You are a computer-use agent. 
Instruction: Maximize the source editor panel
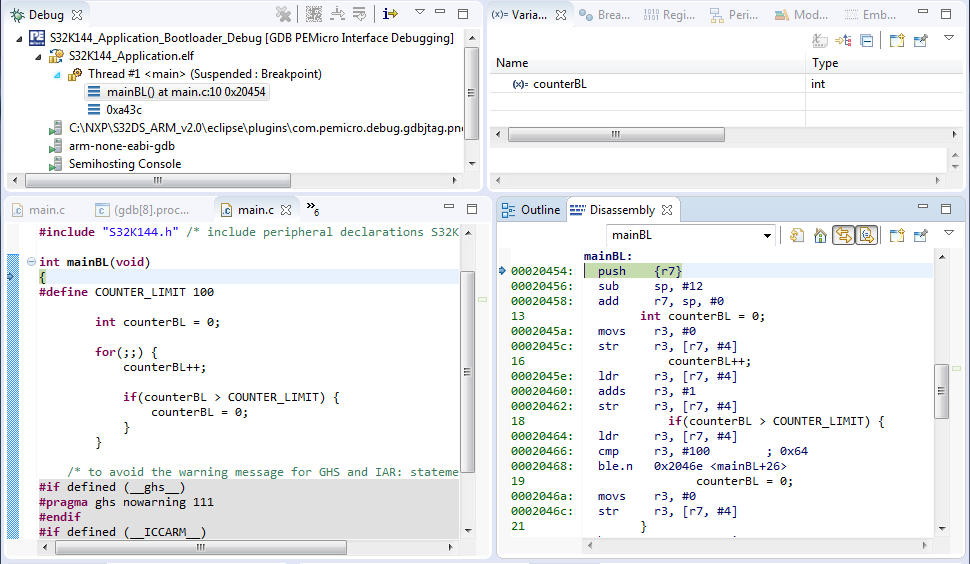tap(472, 209)
